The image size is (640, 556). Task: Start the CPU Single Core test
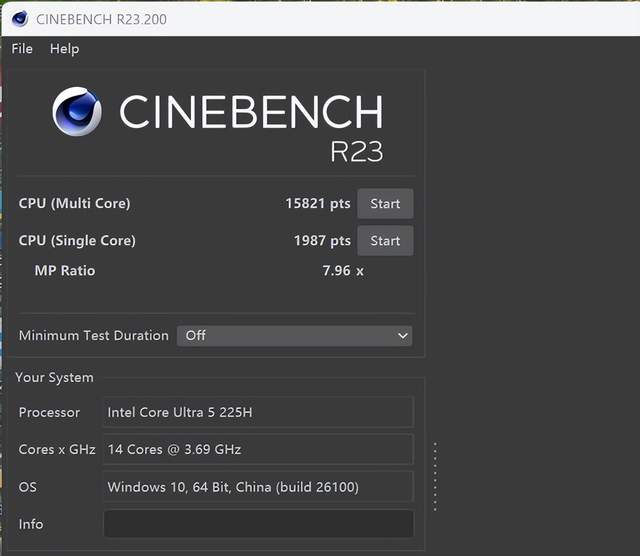pos(385,241)
